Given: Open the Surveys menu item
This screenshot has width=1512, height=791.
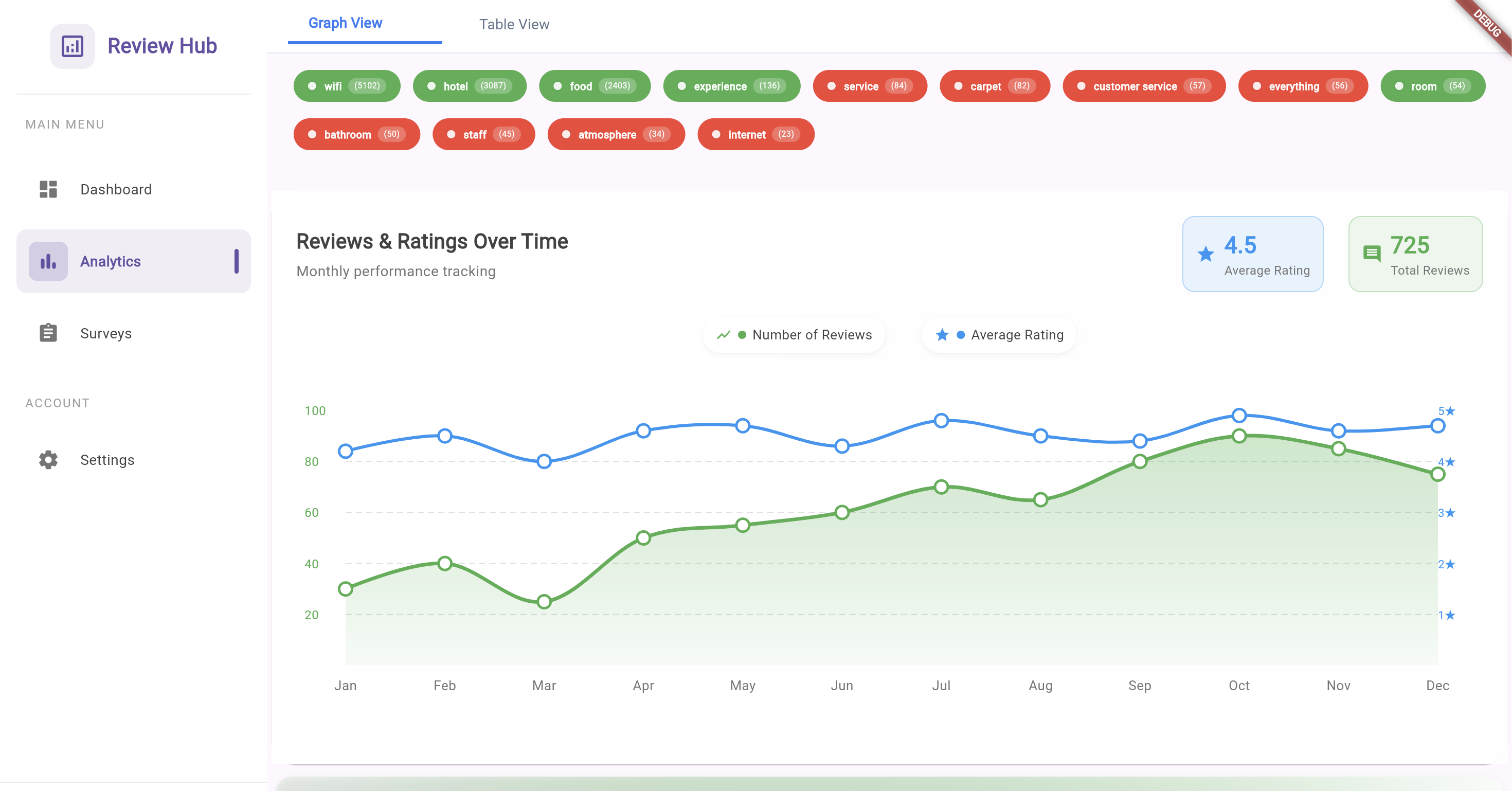Looking at the screenshot, I should [105, 333].
